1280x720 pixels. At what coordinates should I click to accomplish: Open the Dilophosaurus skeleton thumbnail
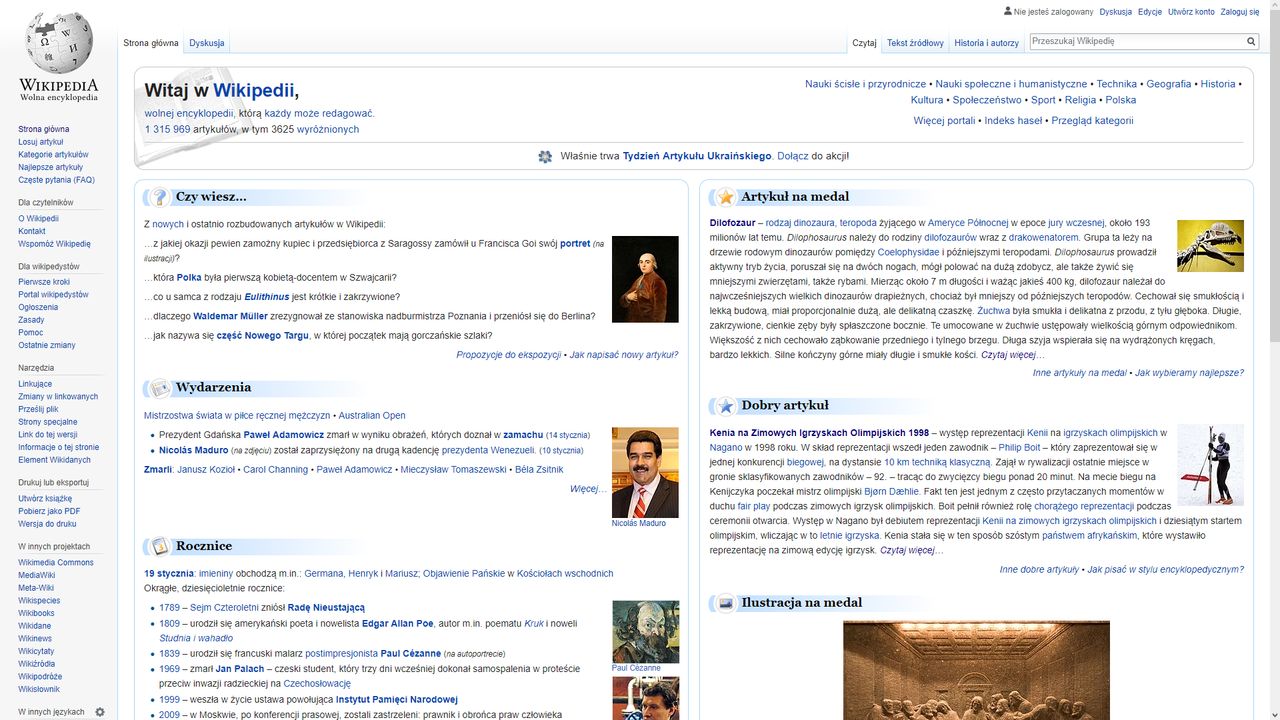click(x=1210, y=246)
